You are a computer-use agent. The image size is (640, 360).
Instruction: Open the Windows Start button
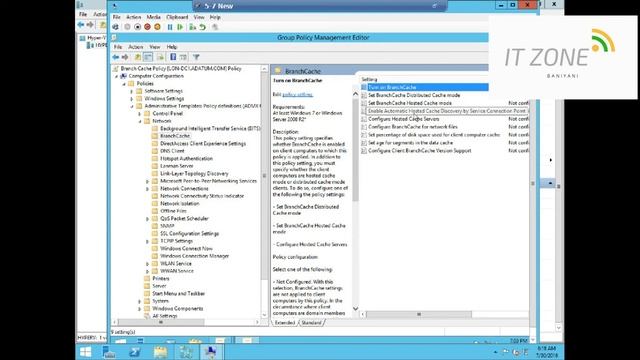pos(86,352)
